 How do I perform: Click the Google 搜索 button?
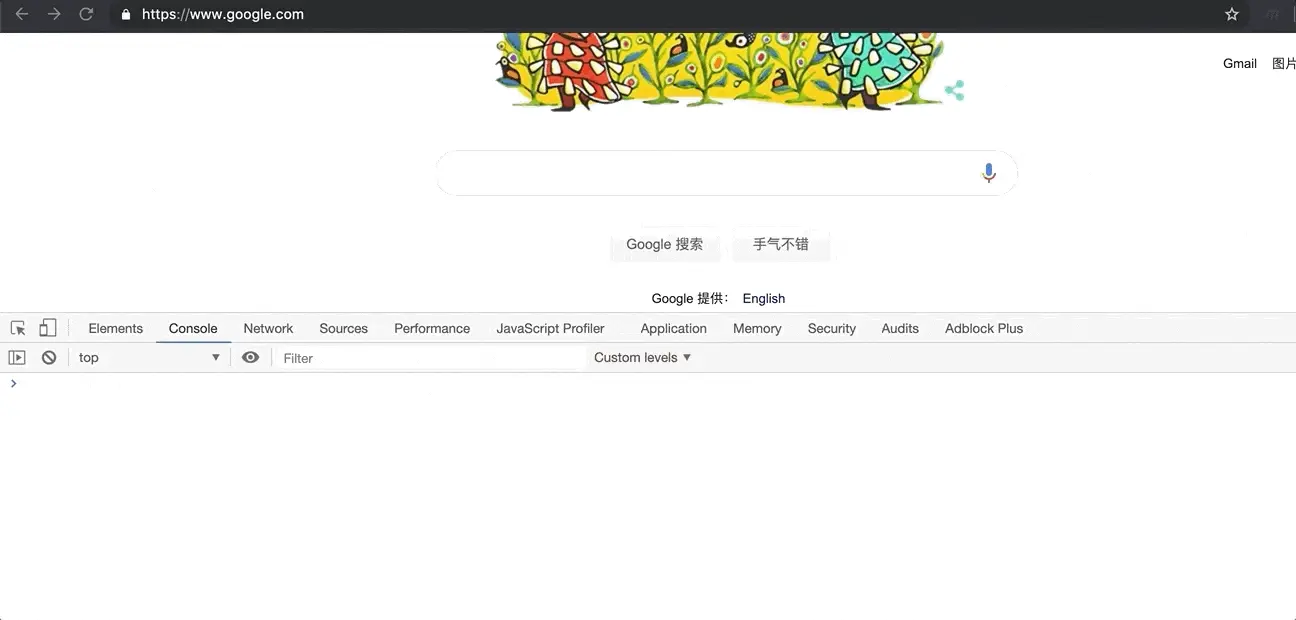point(665,244)
